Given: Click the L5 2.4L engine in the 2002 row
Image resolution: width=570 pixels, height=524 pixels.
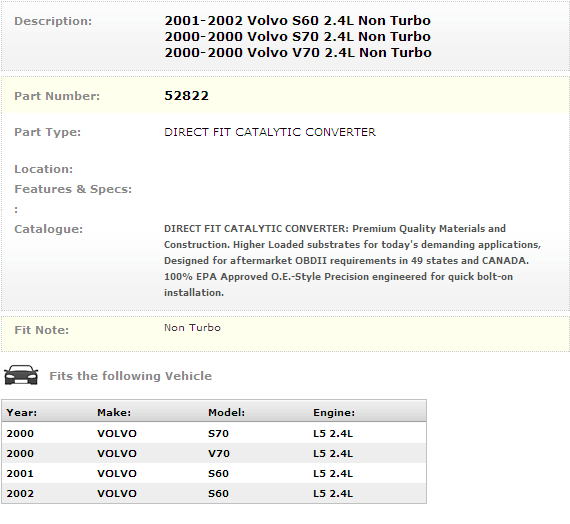Looking at the screenshot, I should (x=333, y=493).
